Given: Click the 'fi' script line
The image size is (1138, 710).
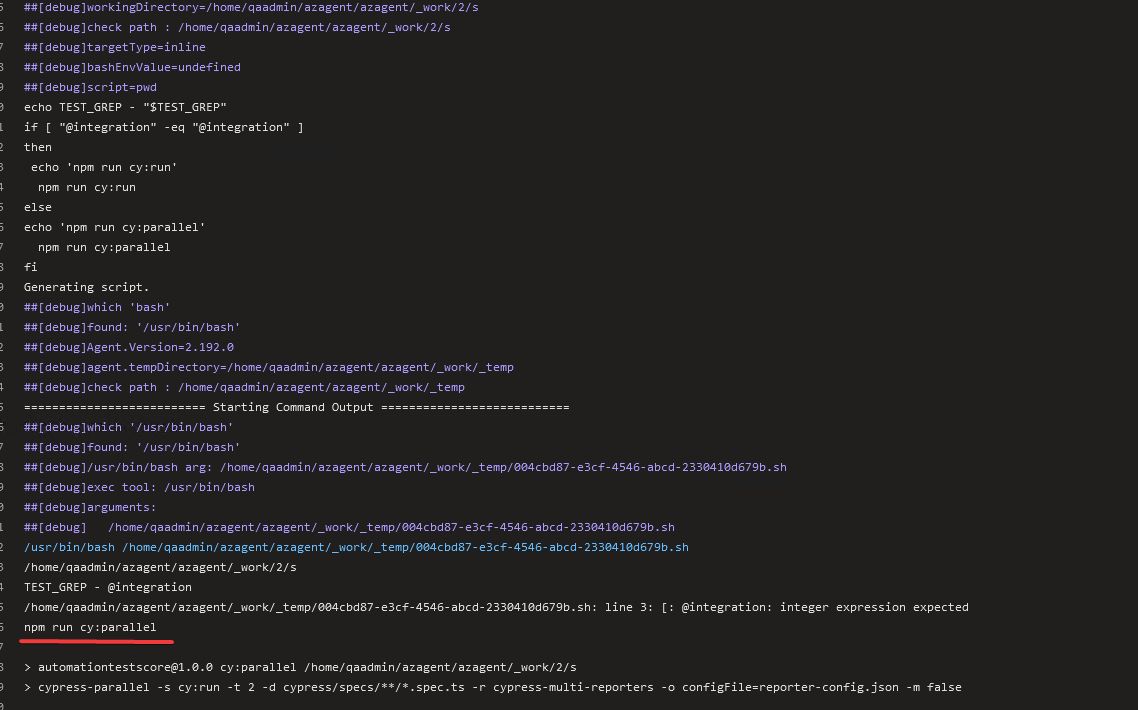Looking at the screenshot, I should click(x=30, y=267).
